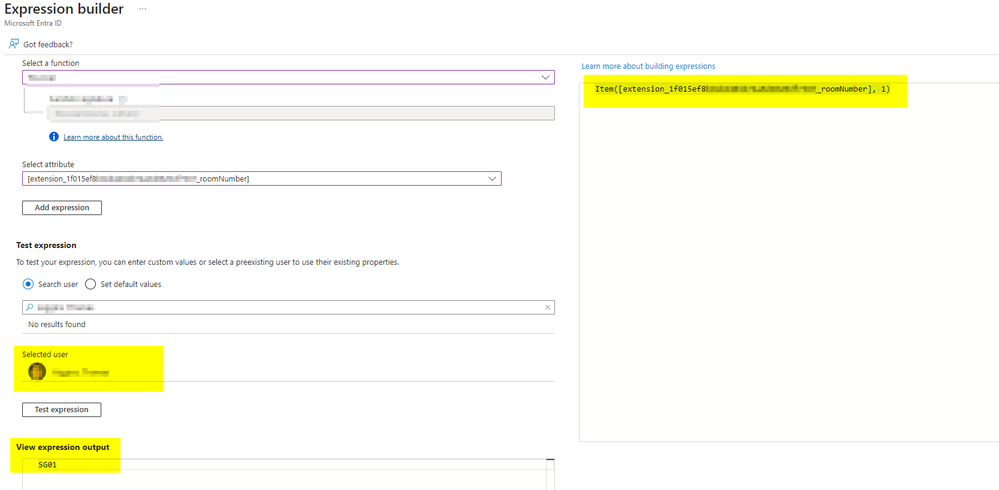
Task: Click inside the user search field
Action: (288, 307)
